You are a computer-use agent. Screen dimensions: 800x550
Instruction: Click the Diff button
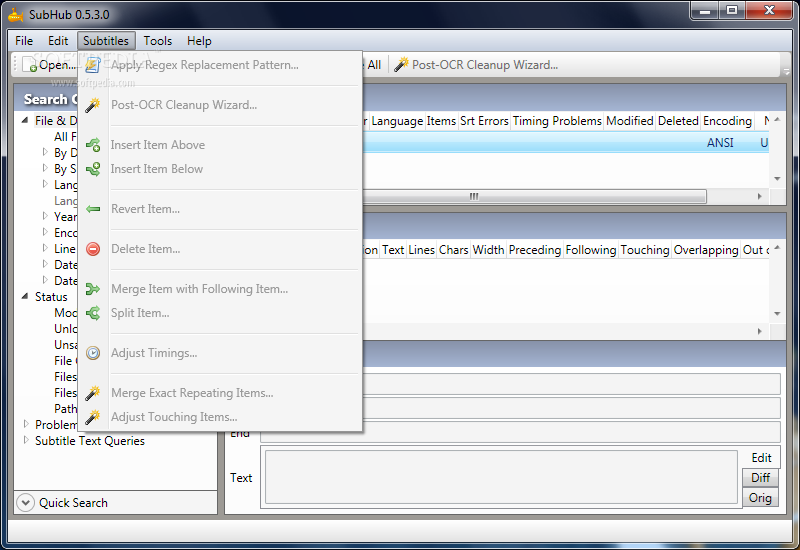point(760,478)
